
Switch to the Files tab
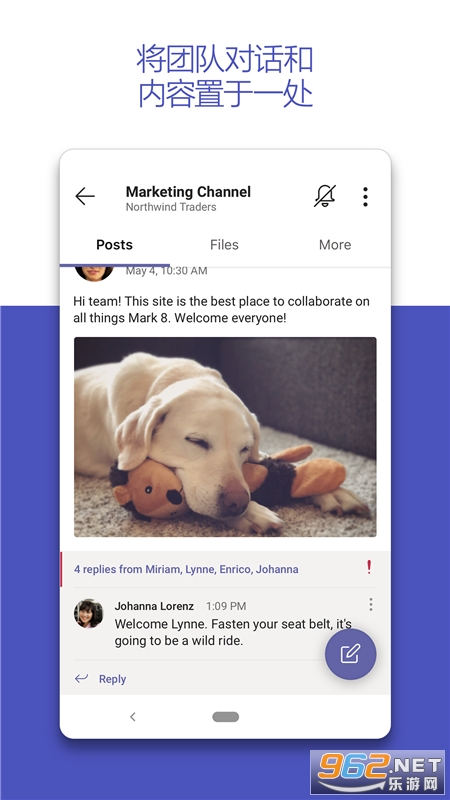point(224,245)
